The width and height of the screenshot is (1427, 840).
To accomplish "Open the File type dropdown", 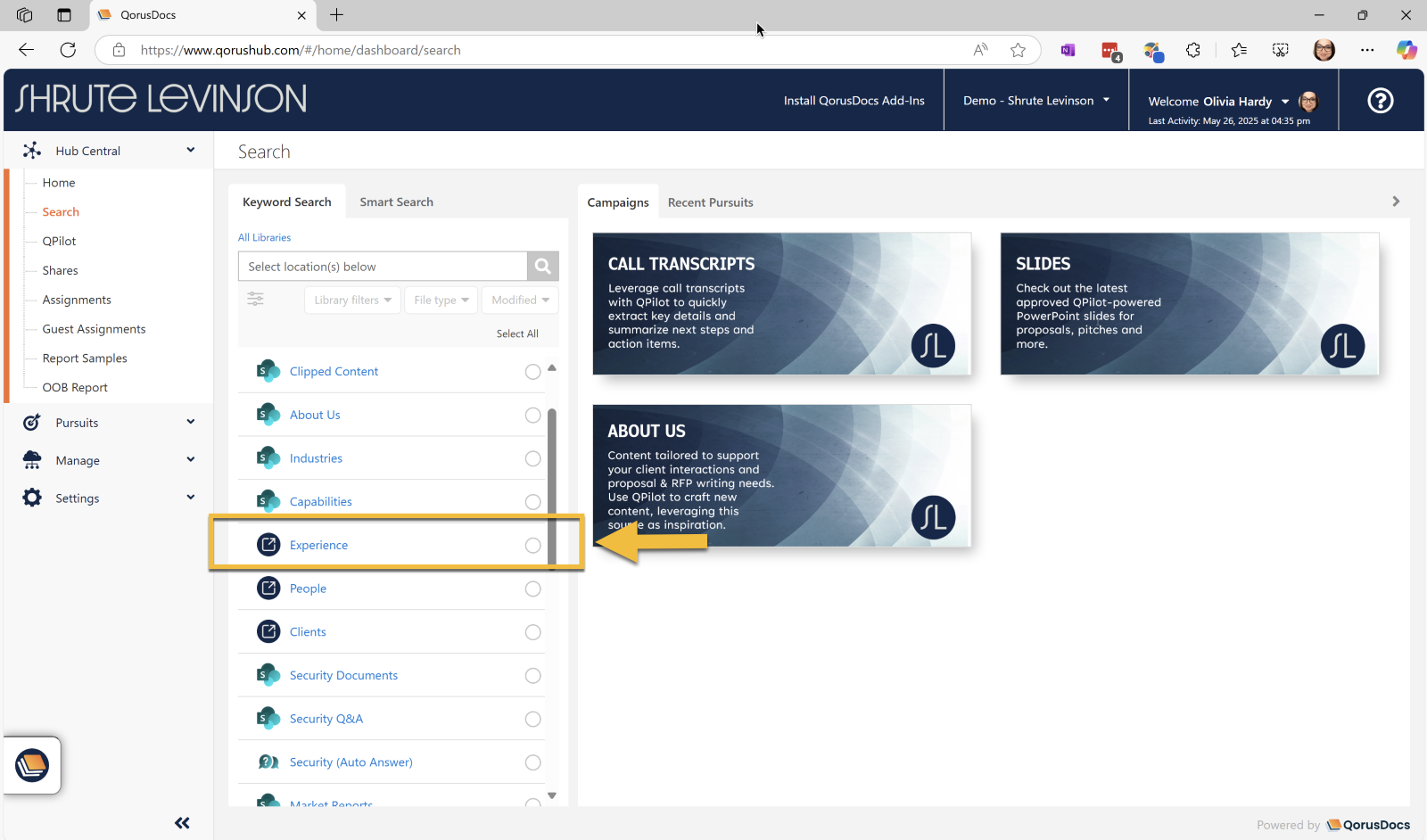I will (x=441, y=300).
